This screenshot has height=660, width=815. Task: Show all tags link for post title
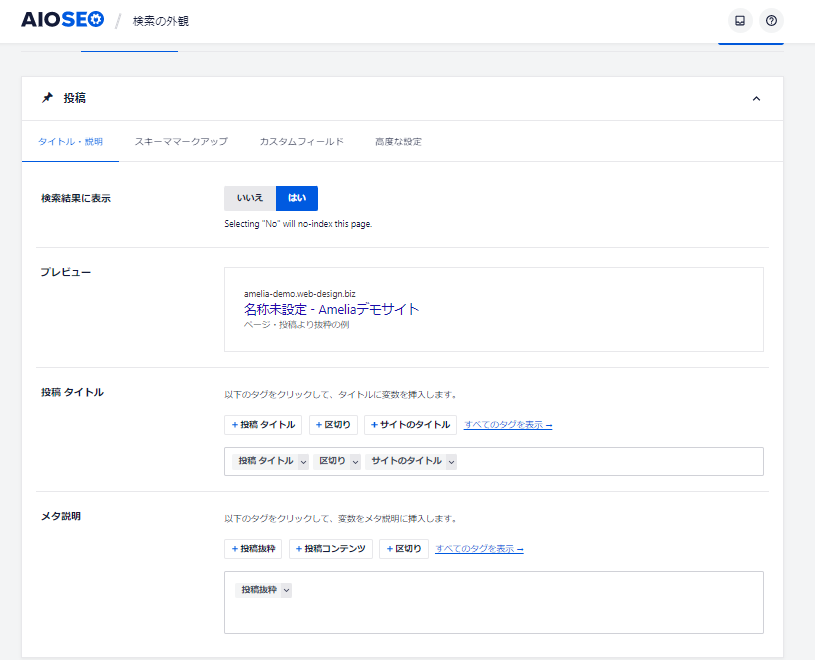click(x=508, y=425)
